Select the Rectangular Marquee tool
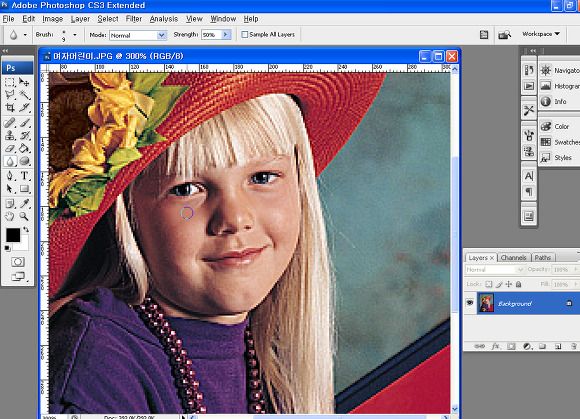 (10, 82)
